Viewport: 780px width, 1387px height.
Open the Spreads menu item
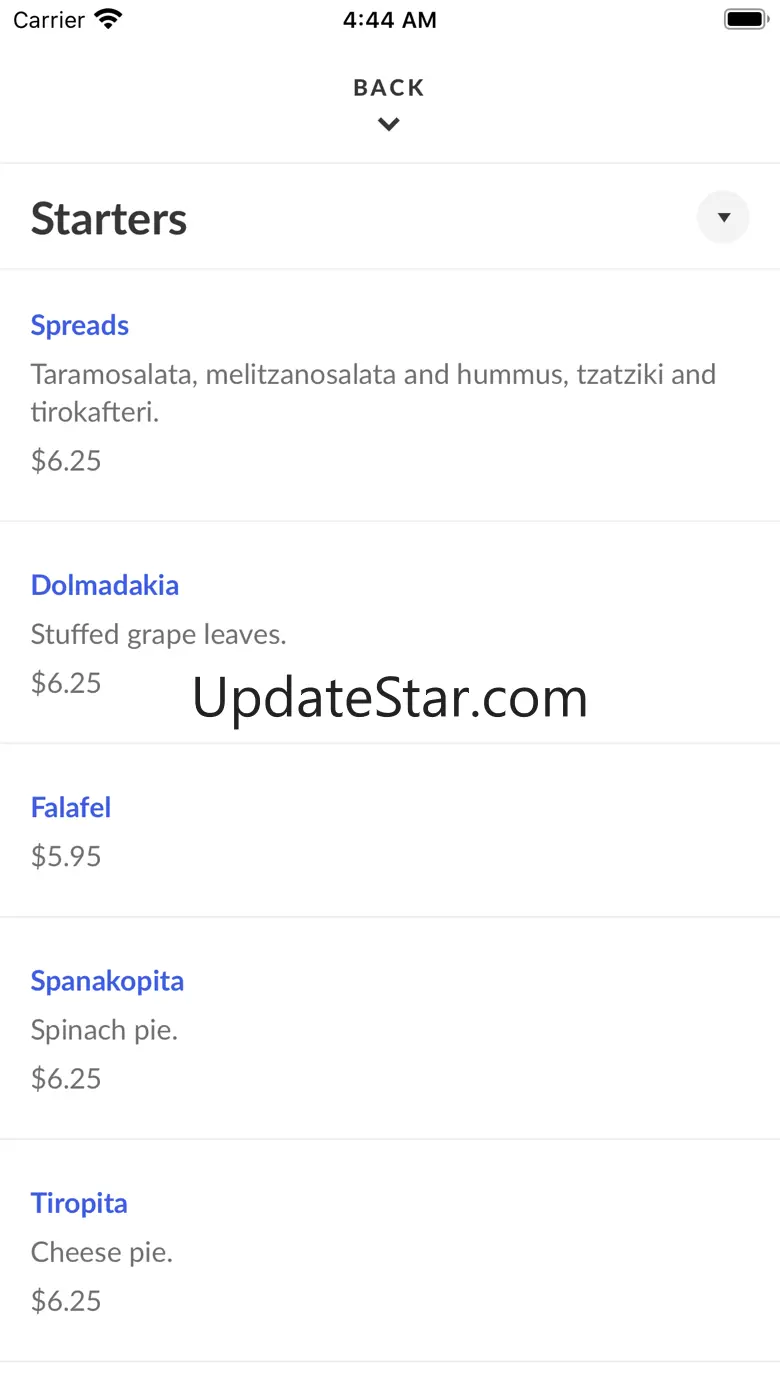[80, 325]
